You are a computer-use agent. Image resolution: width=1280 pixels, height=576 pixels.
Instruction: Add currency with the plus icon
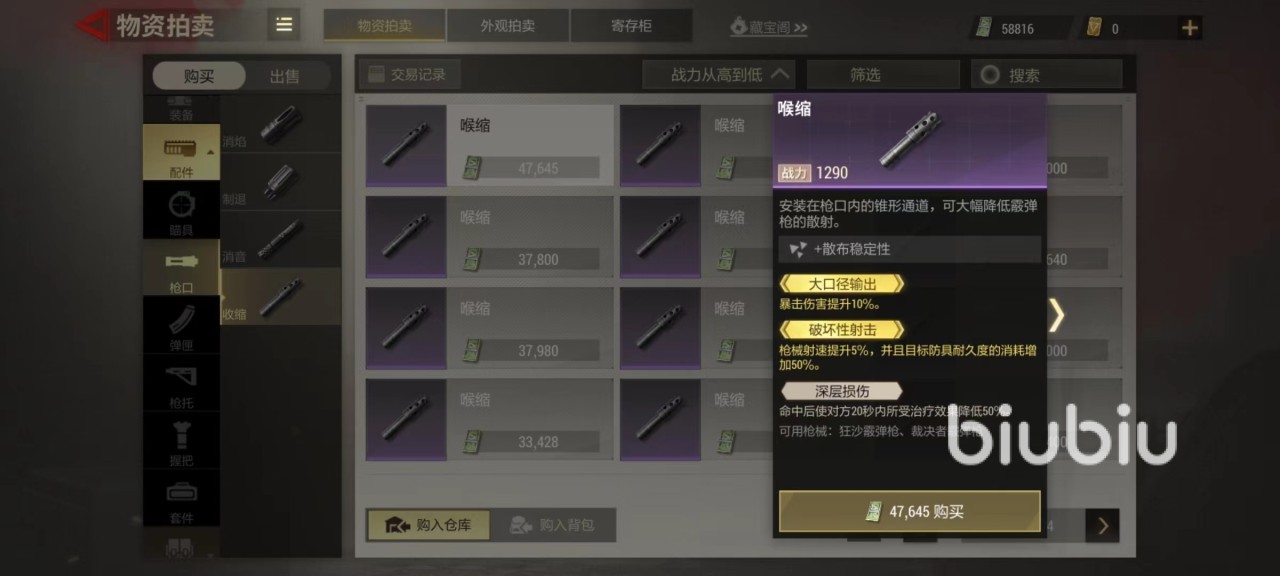[1190, 28]
